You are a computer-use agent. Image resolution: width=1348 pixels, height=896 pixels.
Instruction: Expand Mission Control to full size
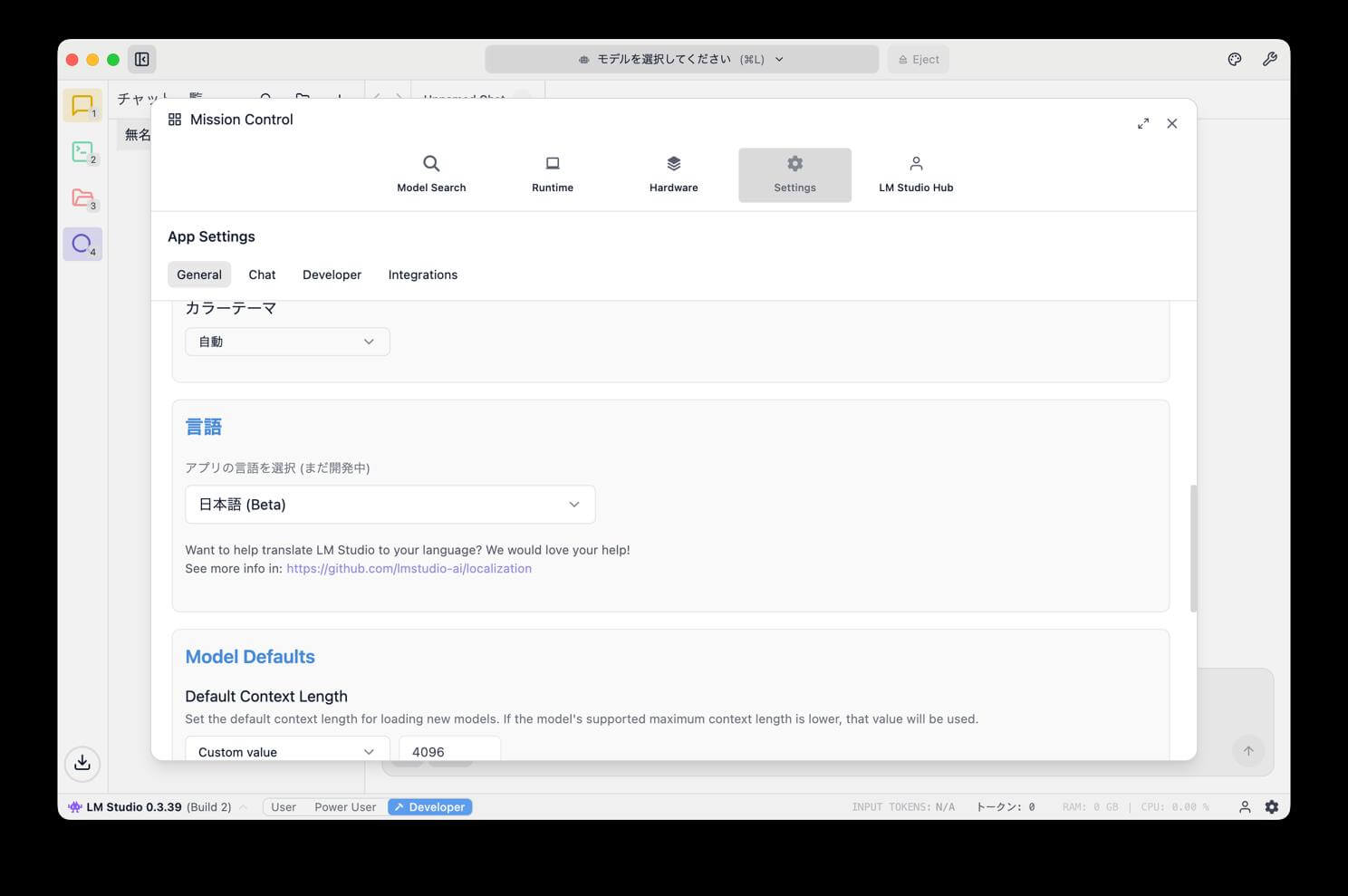coord(1142,123)
